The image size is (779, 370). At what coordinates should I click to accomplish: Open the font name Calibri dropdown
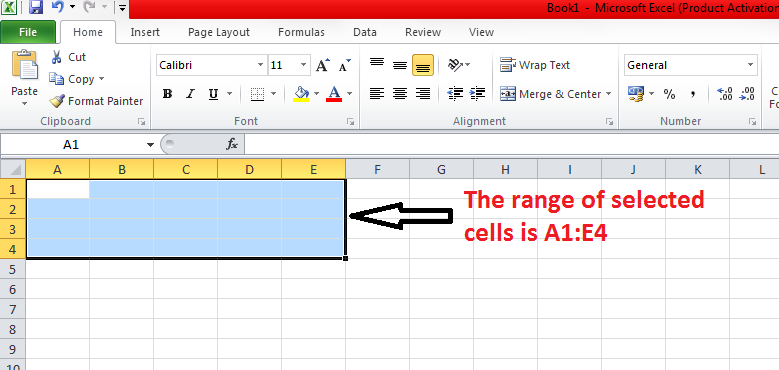point(261,65)
